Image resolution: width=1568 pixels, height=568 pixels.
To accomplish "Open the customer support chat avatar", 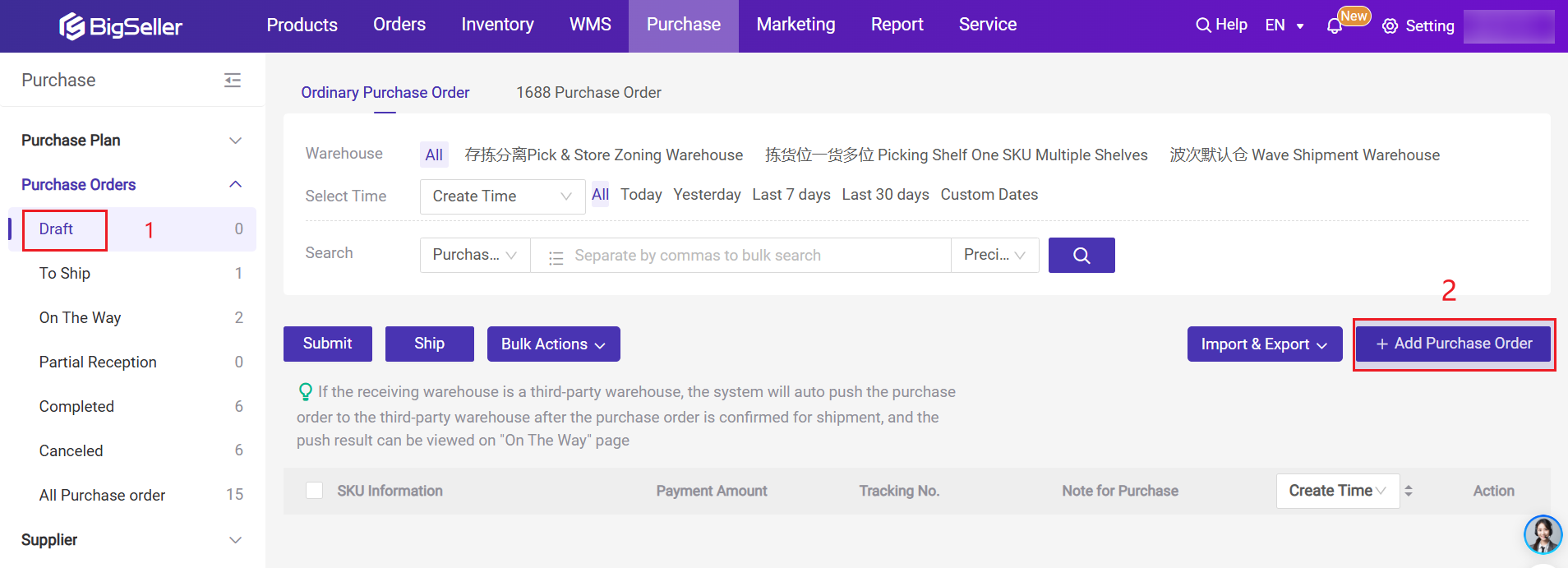I will [x=1542, y=535].
